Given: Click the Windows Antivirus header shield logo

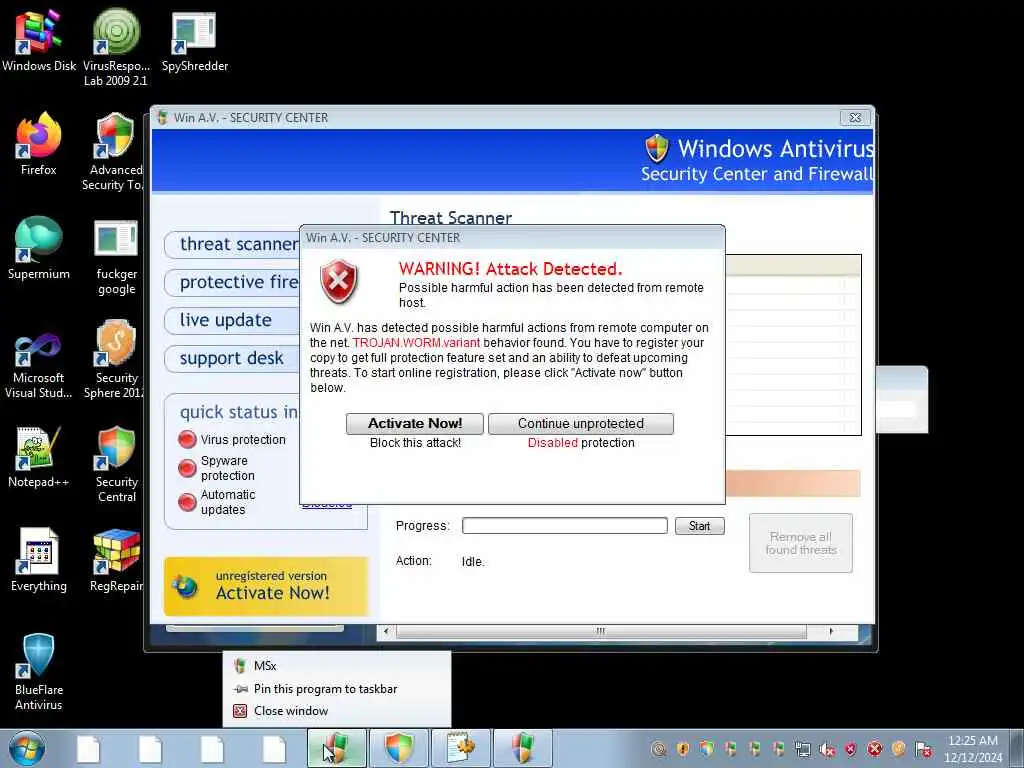Looking at the screenshot, I should (x=657, y=148).
